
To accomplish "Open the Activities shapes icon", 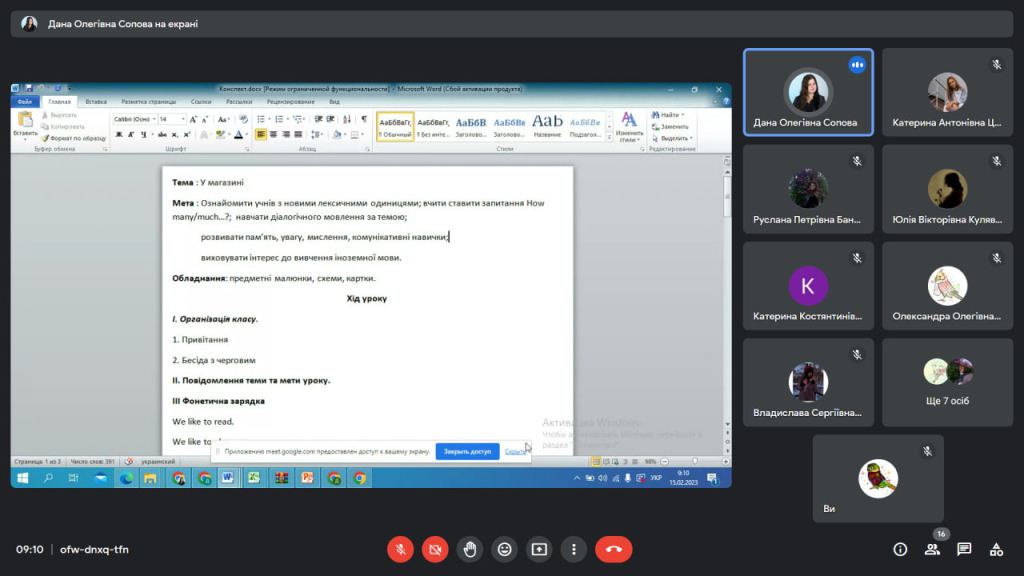I will point(996,549).
